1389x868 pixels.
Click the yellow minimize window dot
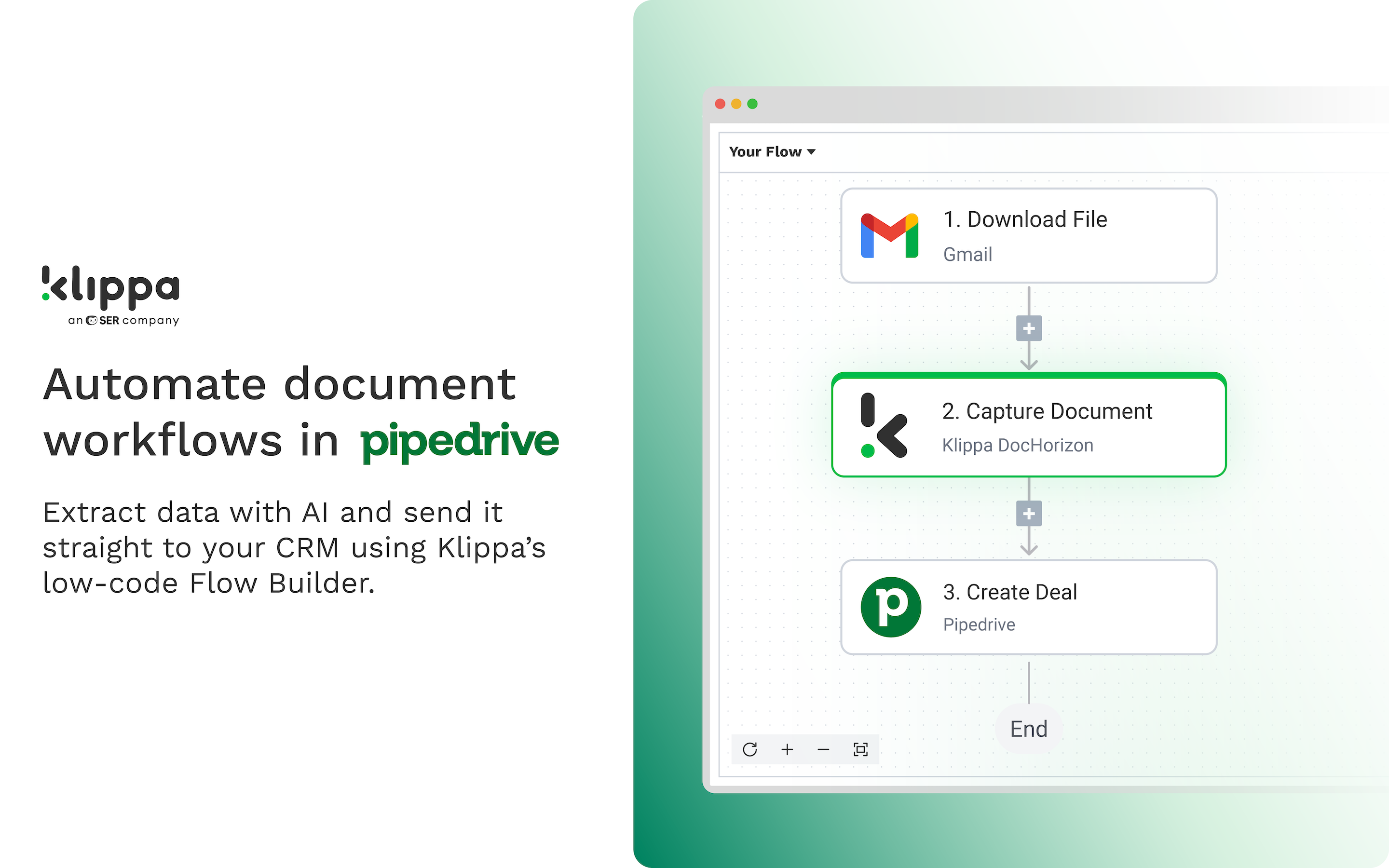736,104
